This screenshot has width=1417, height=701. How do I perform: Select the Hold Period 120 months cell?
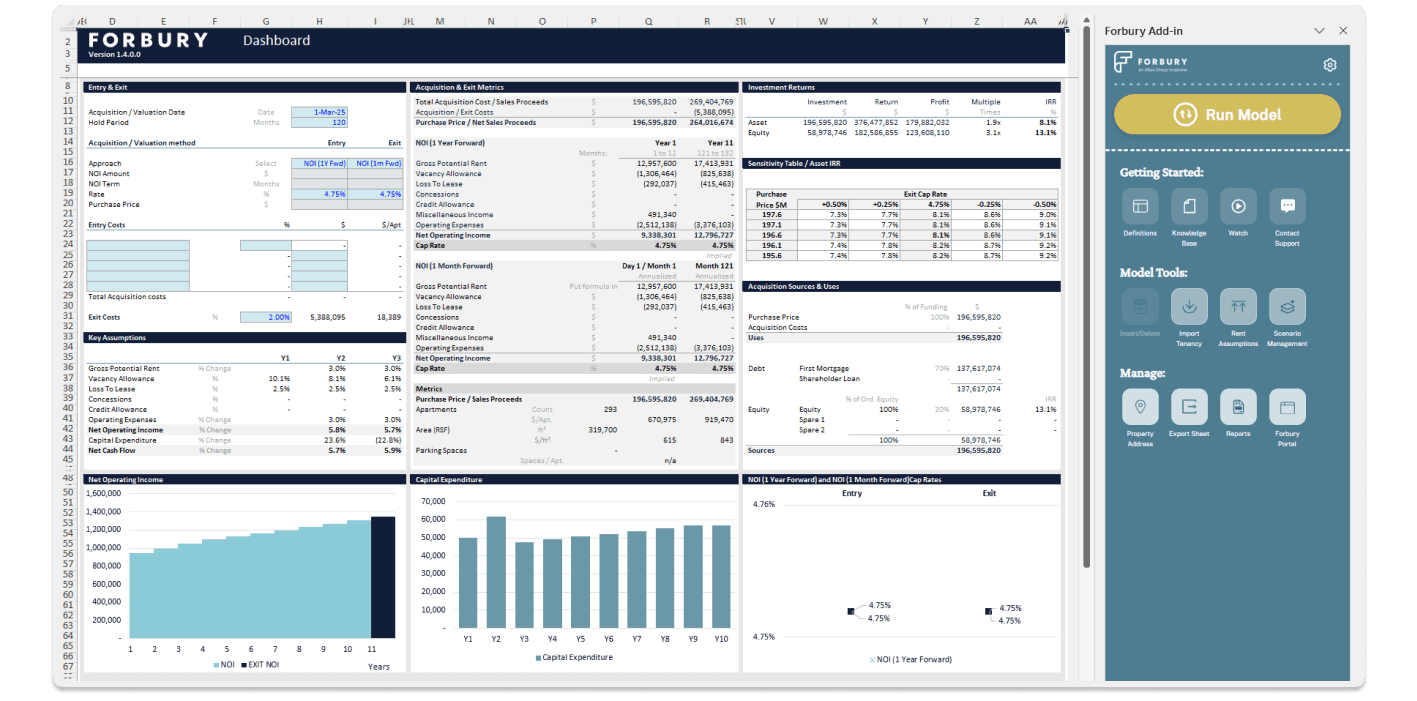[x=320, y=121]
